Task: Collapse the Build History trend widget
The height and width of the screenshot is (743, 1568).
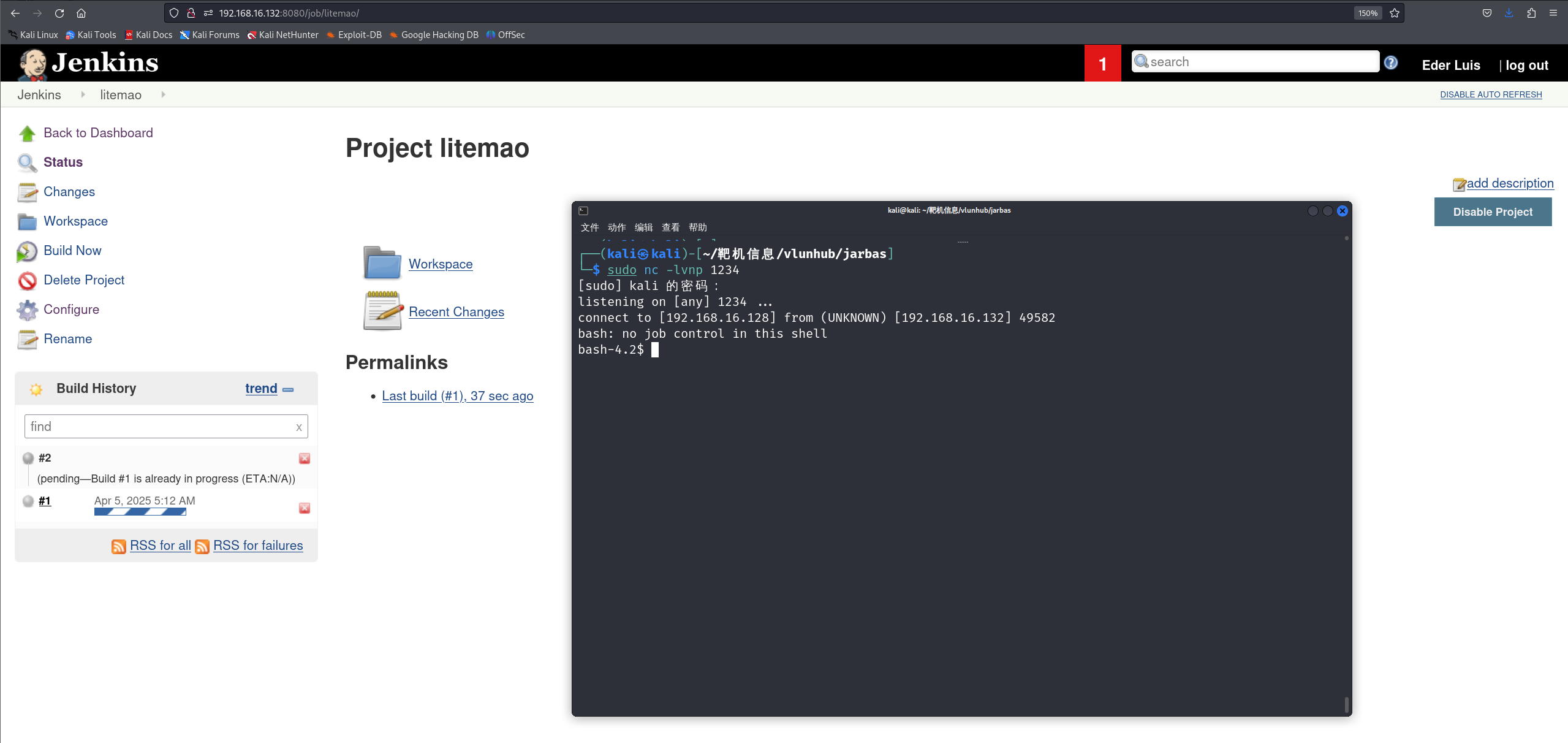Action: coord(288,390)
